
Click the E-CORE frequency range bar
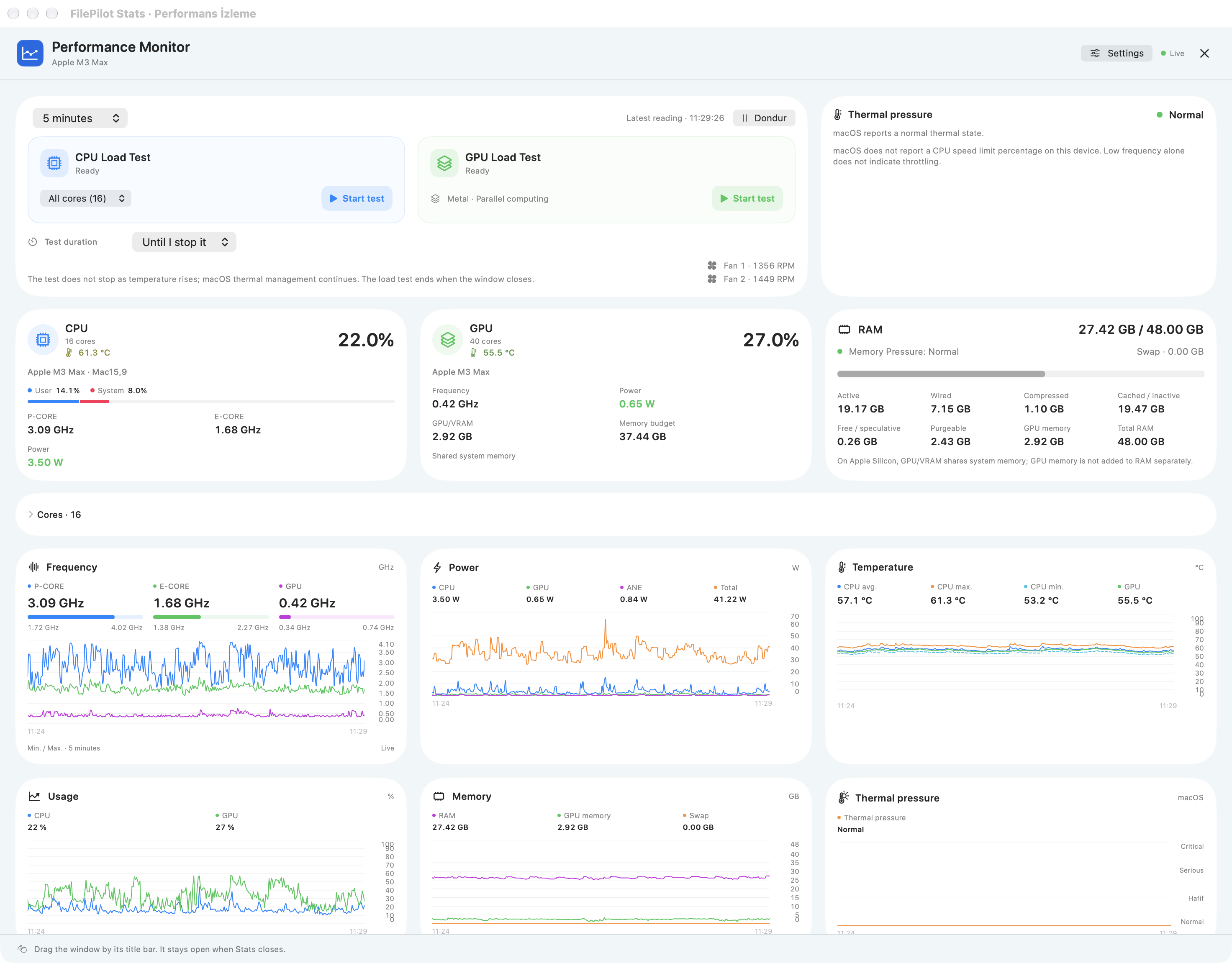point(211,617)
